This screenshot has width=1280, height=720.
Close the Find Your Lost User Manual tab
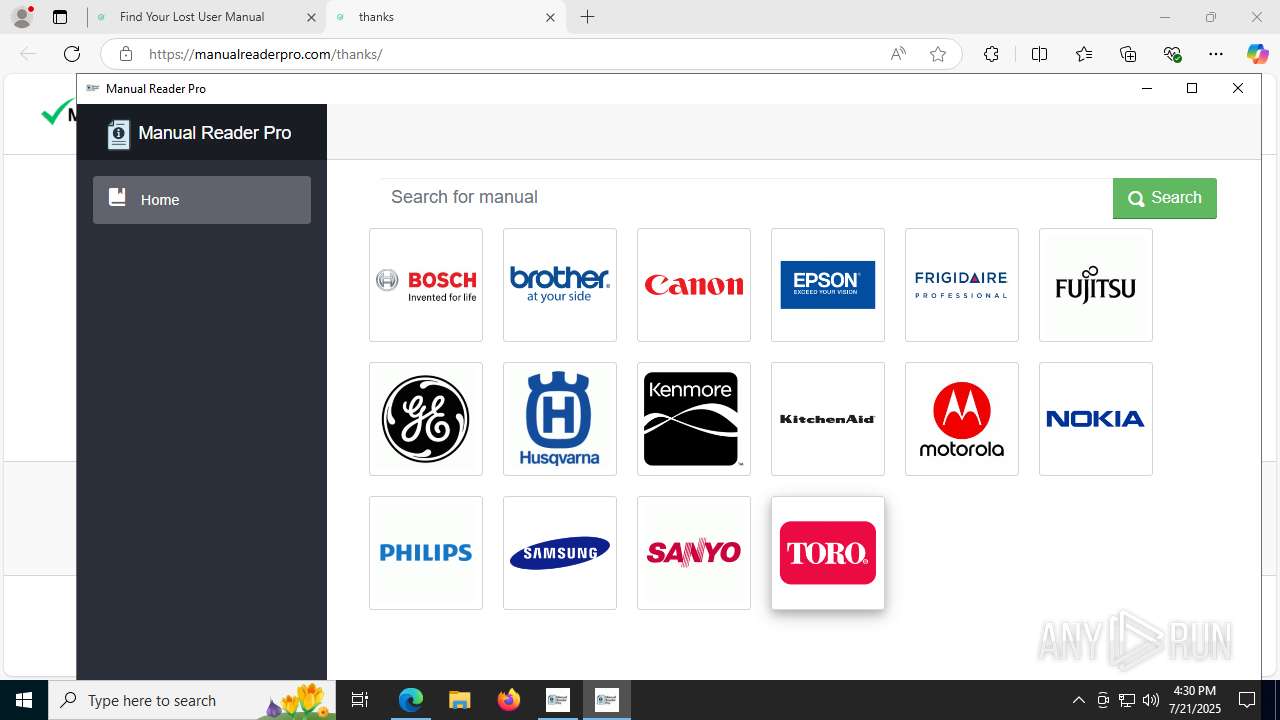[x=311, y=17]
